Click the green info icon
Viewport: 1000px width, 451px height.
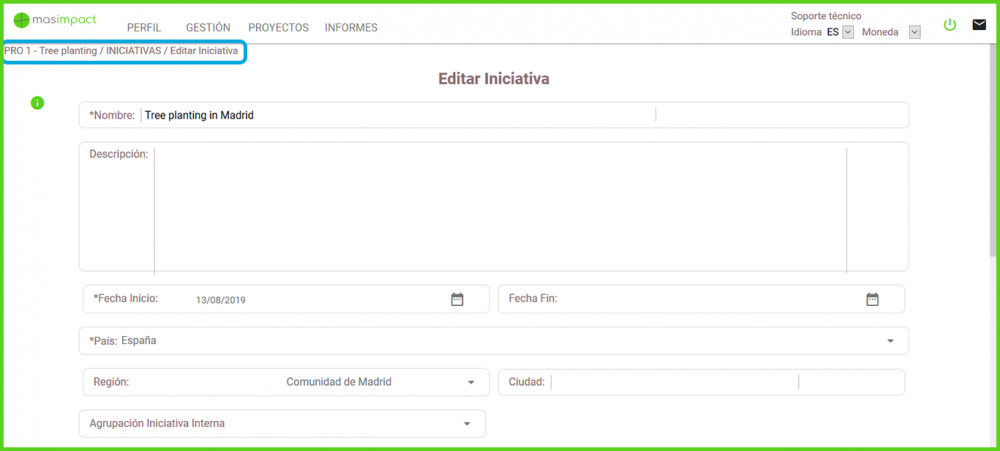37,103
